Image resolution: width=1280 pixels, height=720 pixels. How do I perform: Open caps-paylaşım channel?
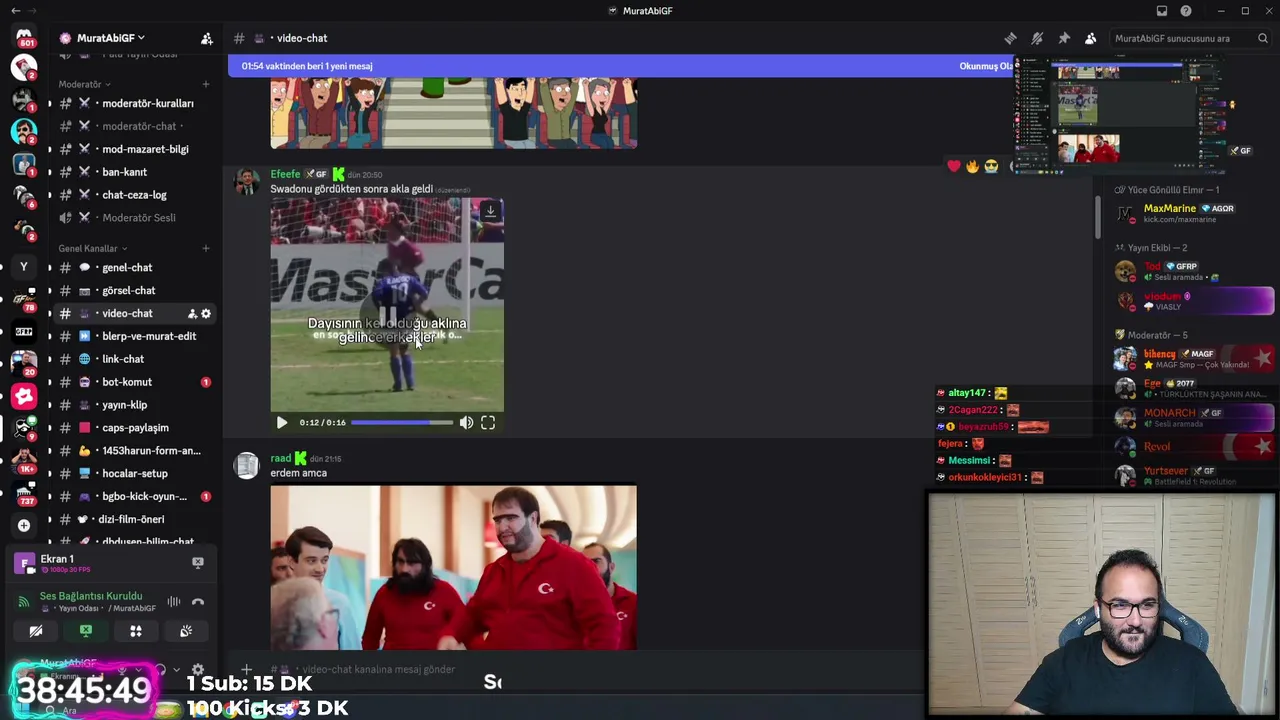click(134, 428)
